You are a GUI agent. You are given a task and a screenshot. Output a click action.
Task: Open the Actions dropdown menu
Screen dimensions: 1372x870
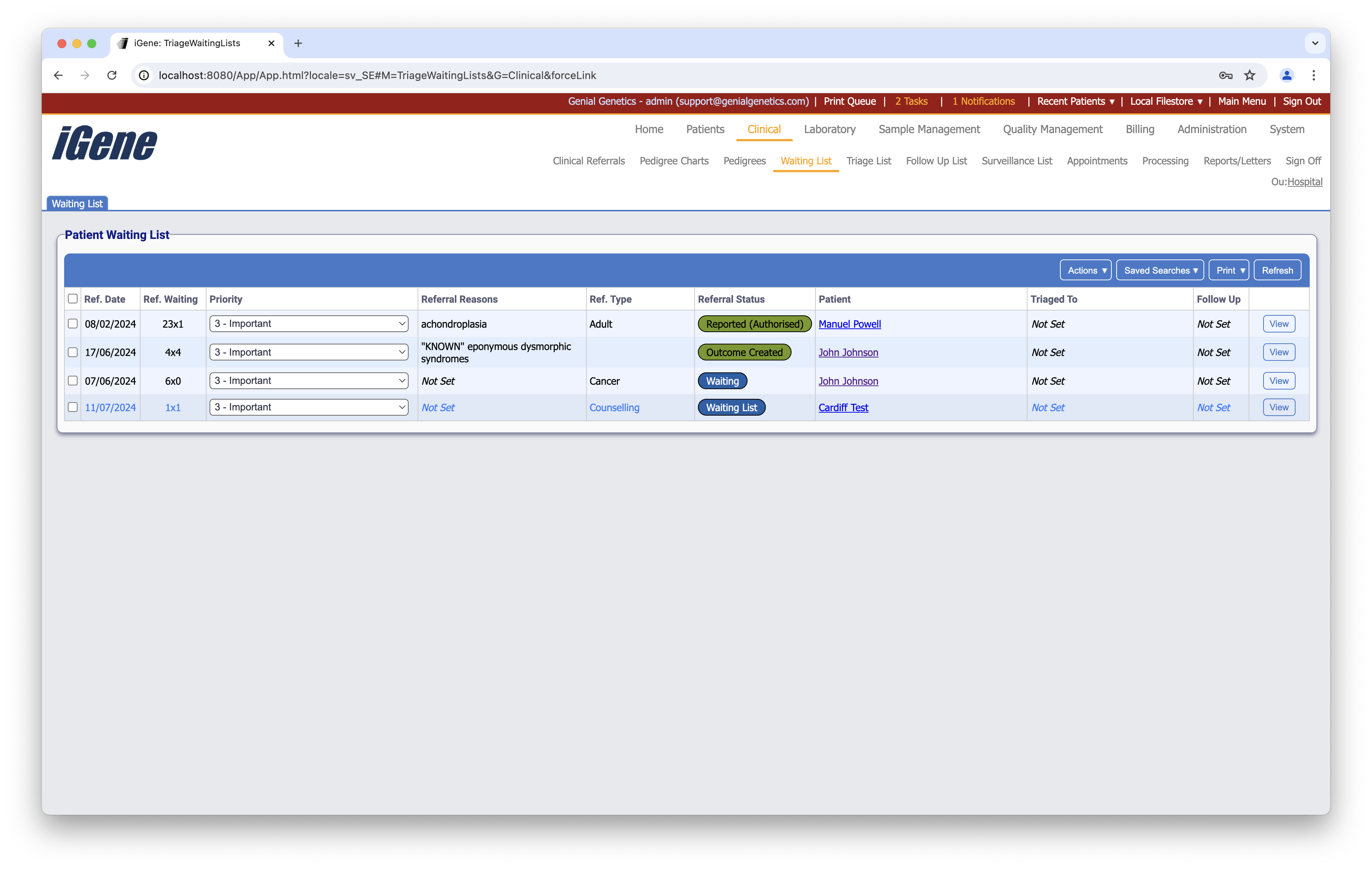[x=1085, y=270]
